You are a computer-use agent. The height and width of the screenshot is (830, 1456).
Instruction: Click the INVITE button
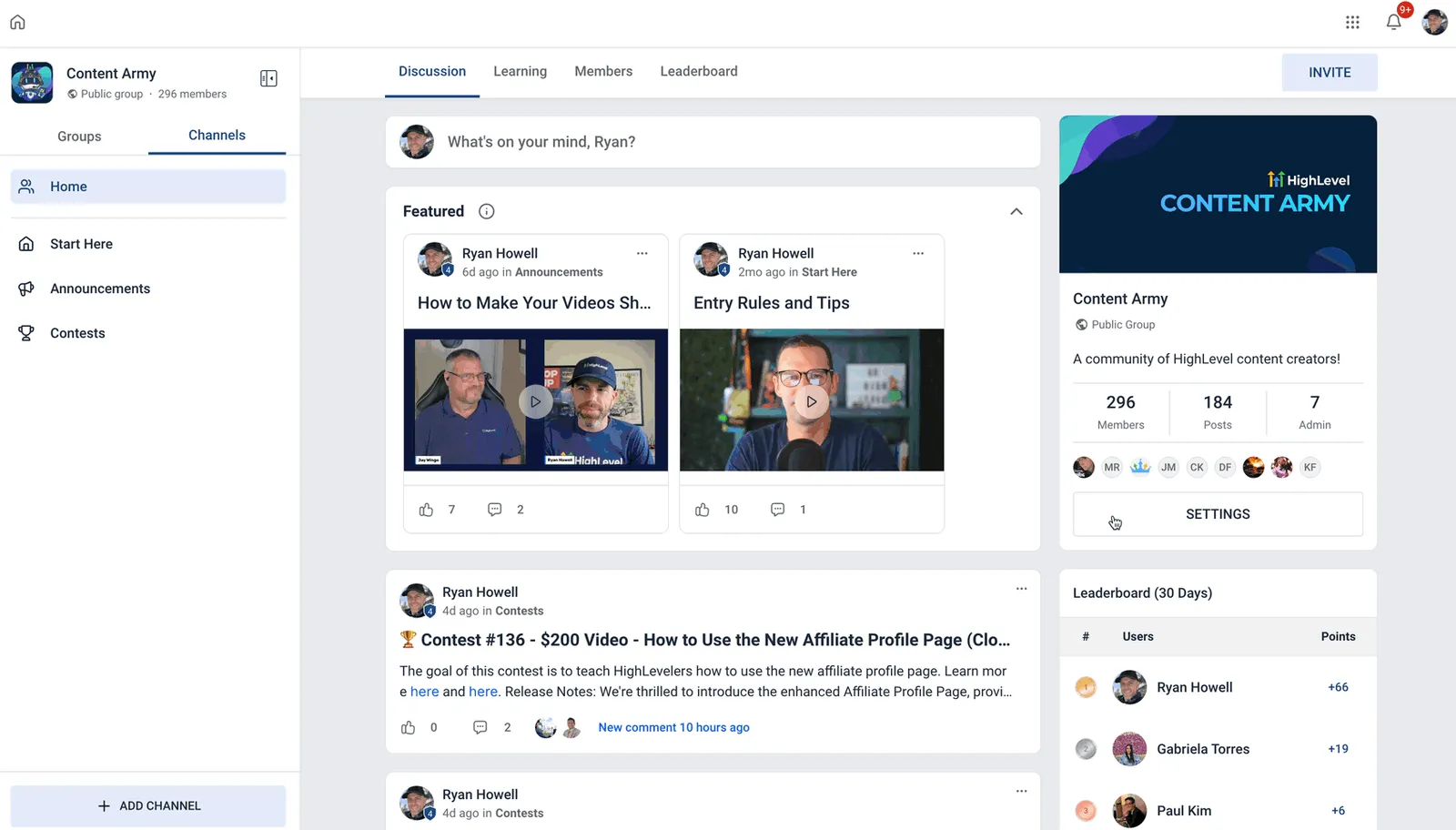point(1330,73)
